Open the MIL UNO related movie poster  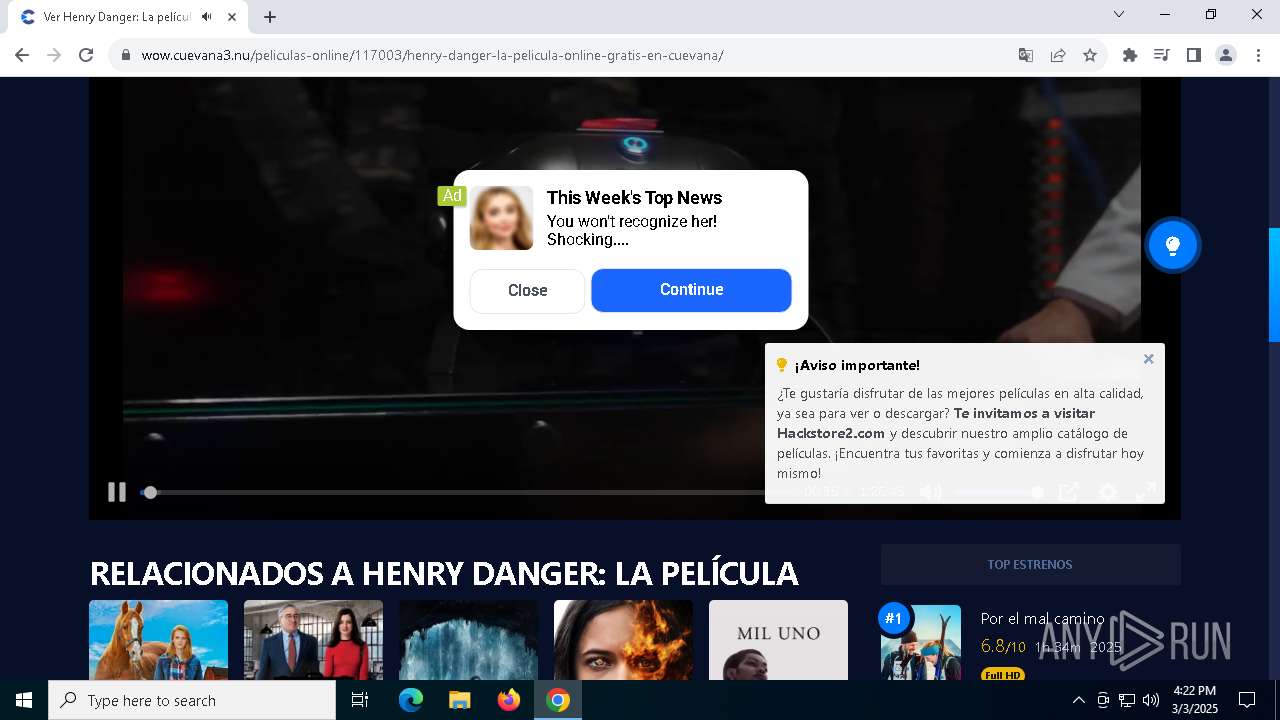[778, 640]
